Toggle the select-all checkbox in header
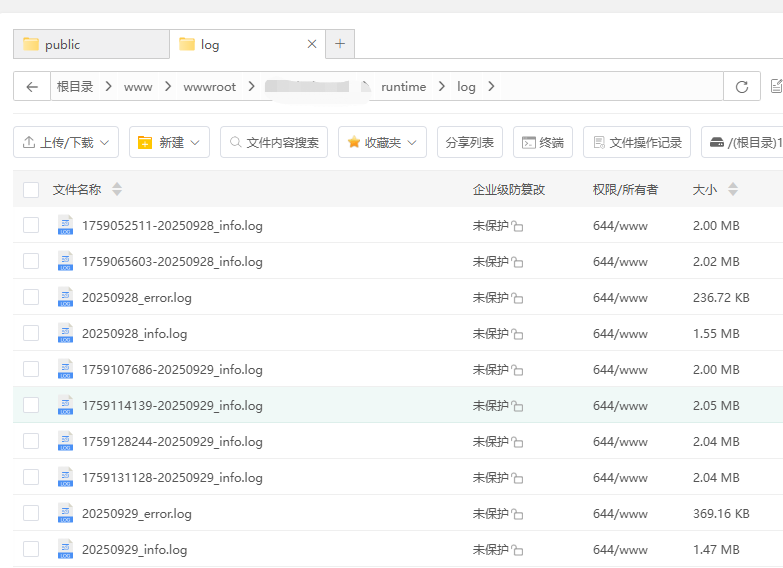The image size is (783, 568). click(x=31, y=189)
